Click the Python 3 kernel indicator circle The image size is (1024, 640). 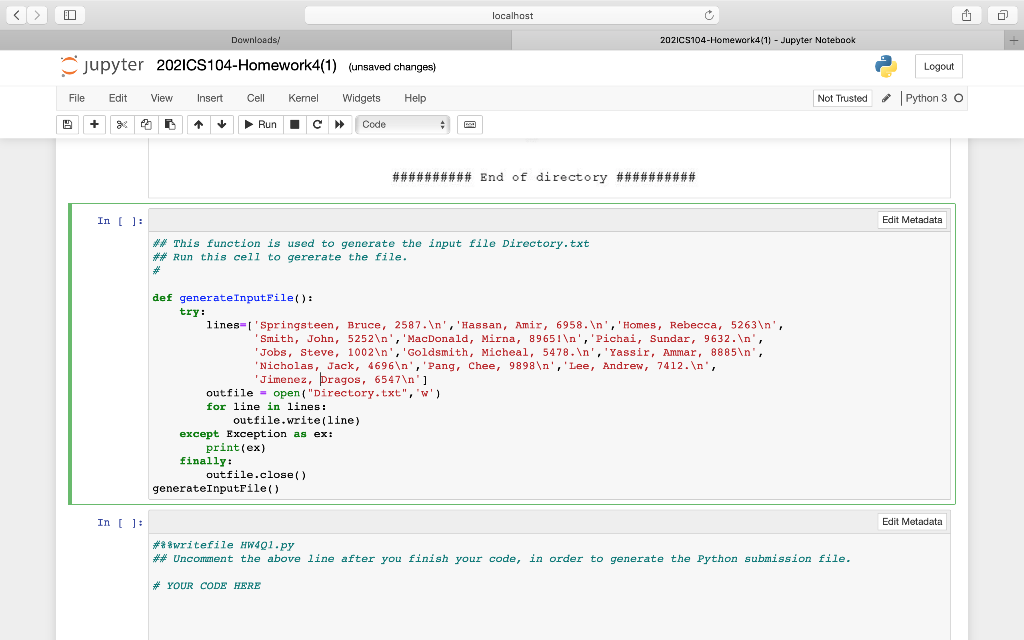(x=959, y=98)
